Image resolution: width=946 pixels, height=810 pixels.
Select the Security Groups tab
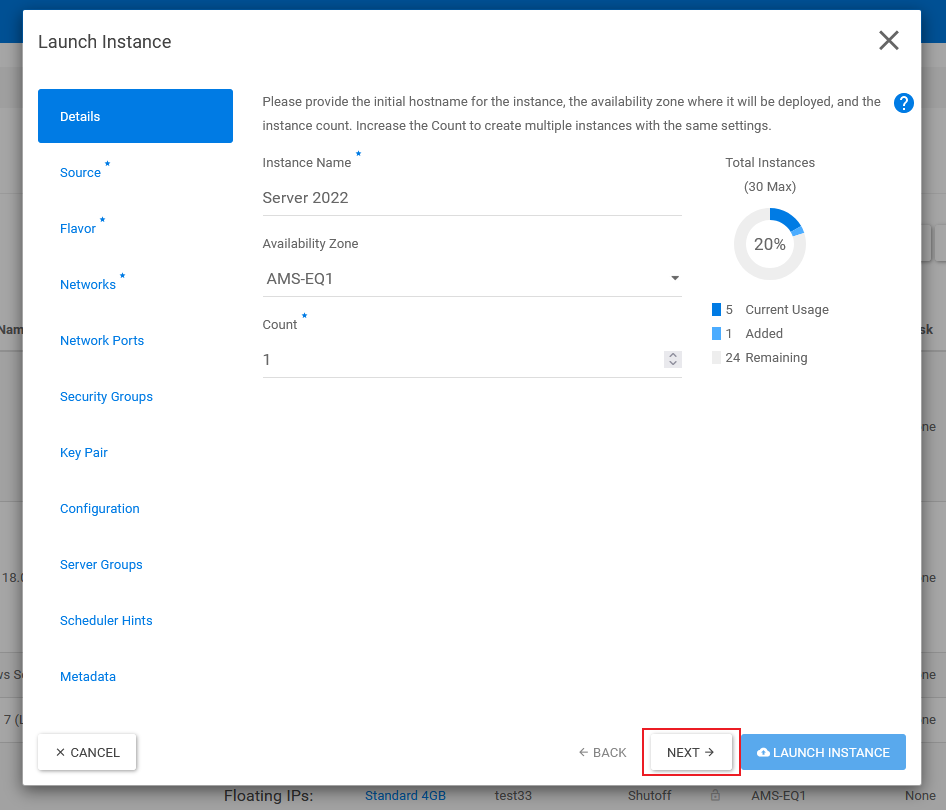(x=106, y=397)
